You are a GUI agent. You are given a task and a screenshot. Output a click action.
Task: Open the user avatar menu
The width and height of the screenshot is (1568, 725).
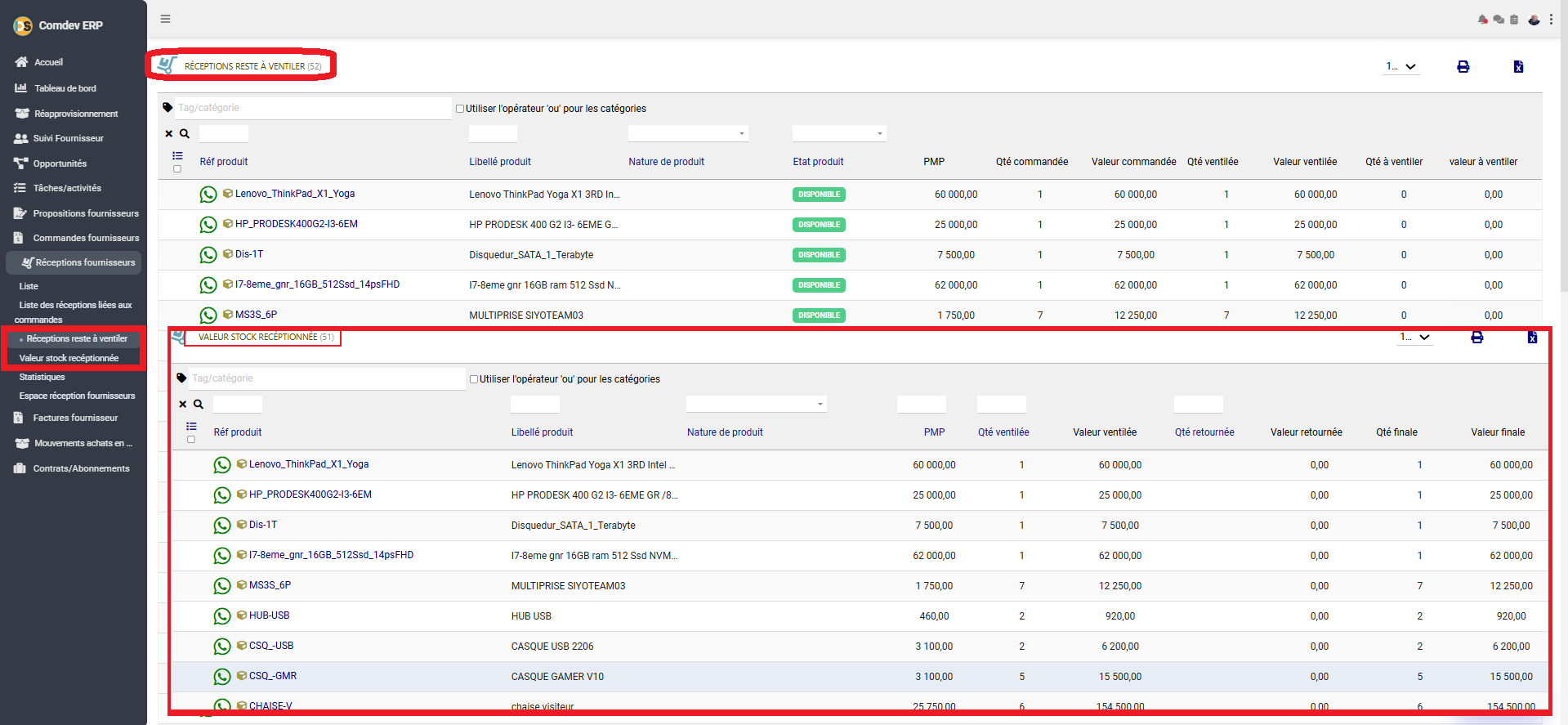(x=1534, y=20)
